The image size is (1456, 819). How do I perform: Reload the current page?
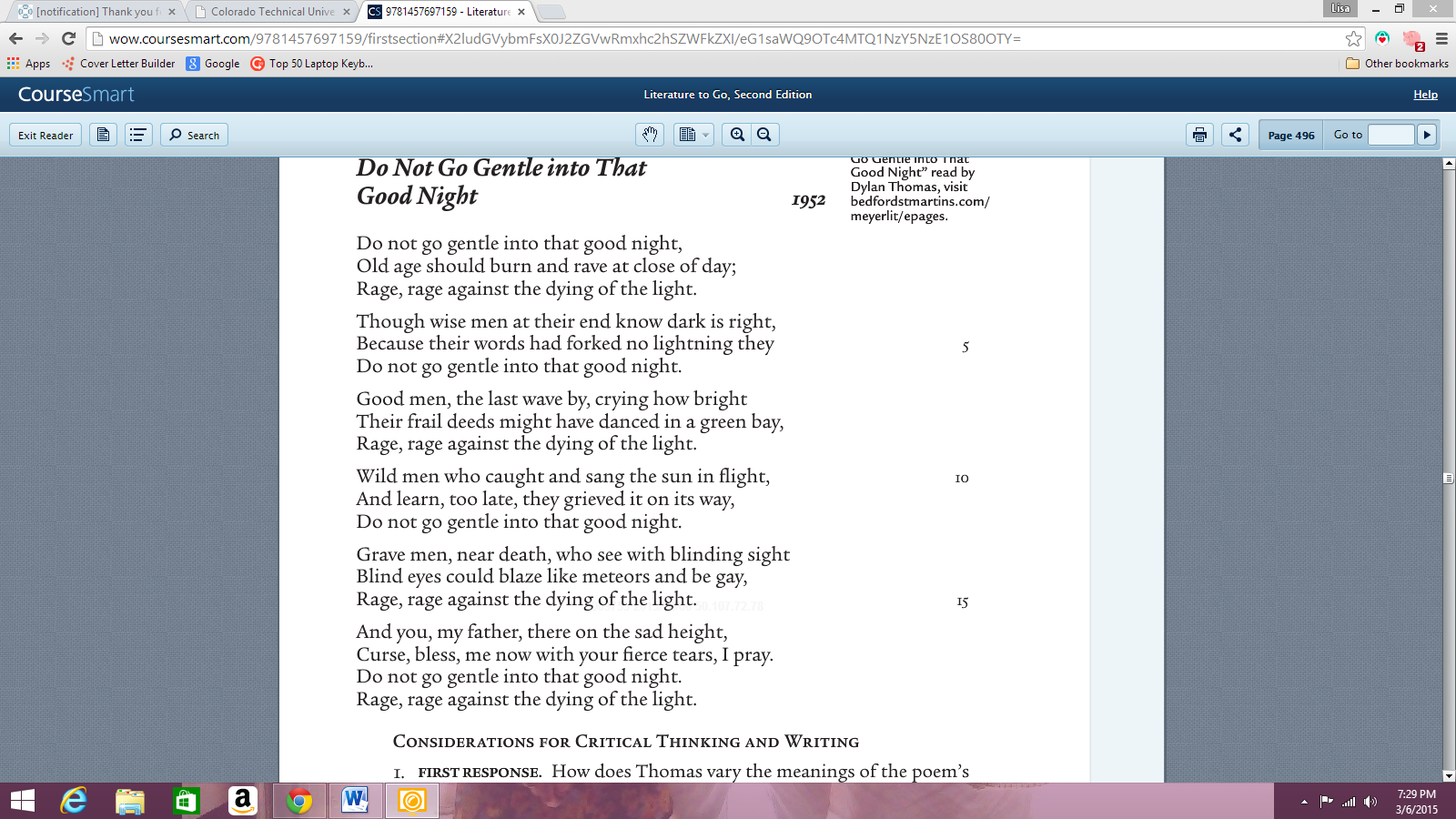(68, 38)
